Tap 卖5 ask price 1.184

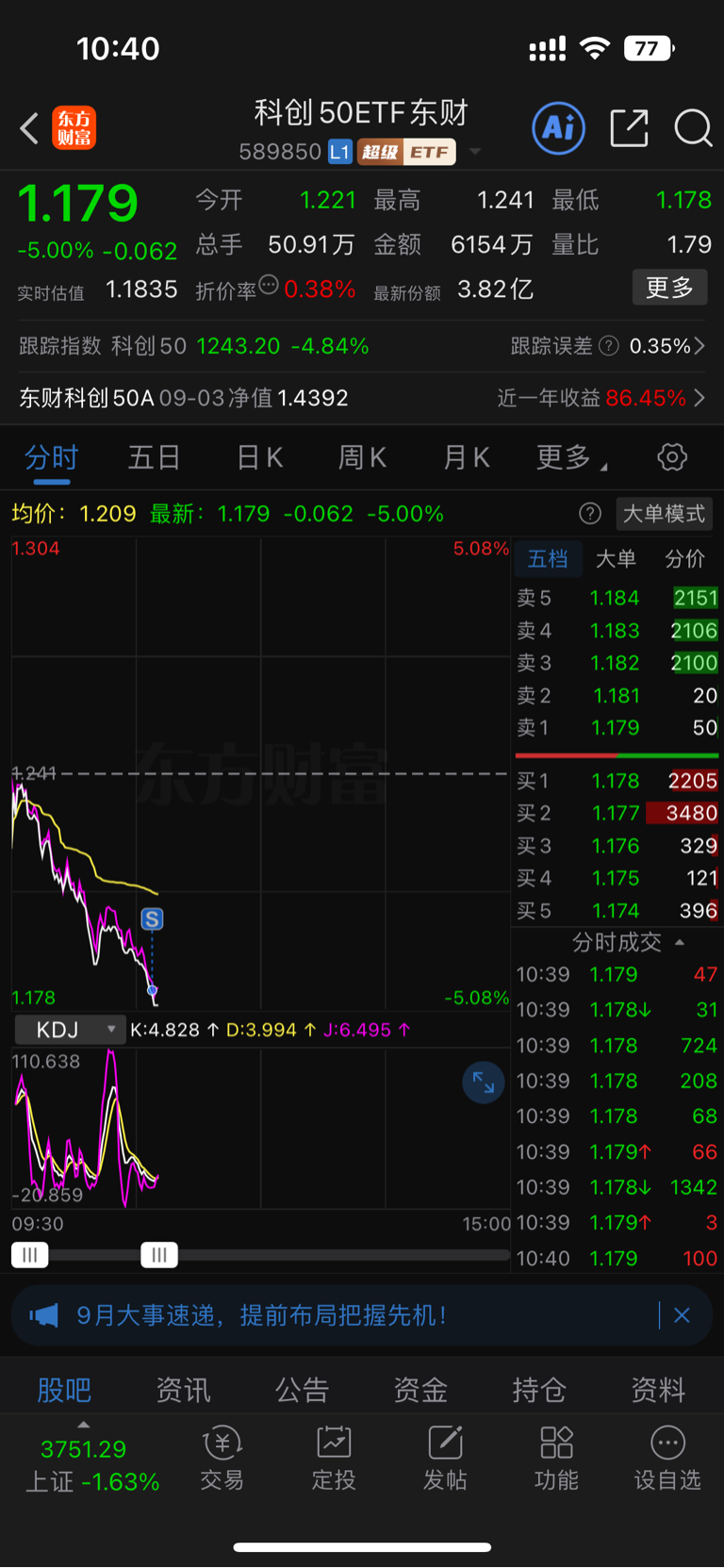tap(617, 598)
